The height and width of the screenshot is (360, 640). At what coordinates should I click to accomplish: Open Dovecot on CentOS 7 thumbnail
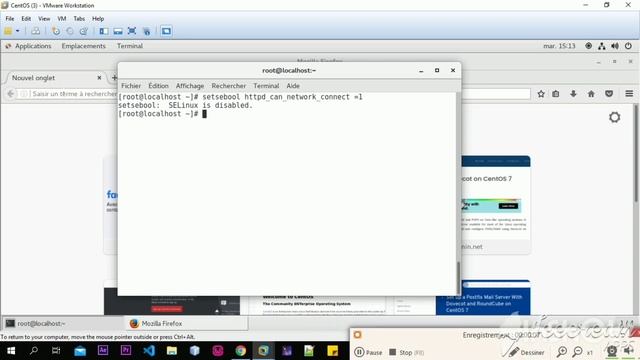click(496, 204)
